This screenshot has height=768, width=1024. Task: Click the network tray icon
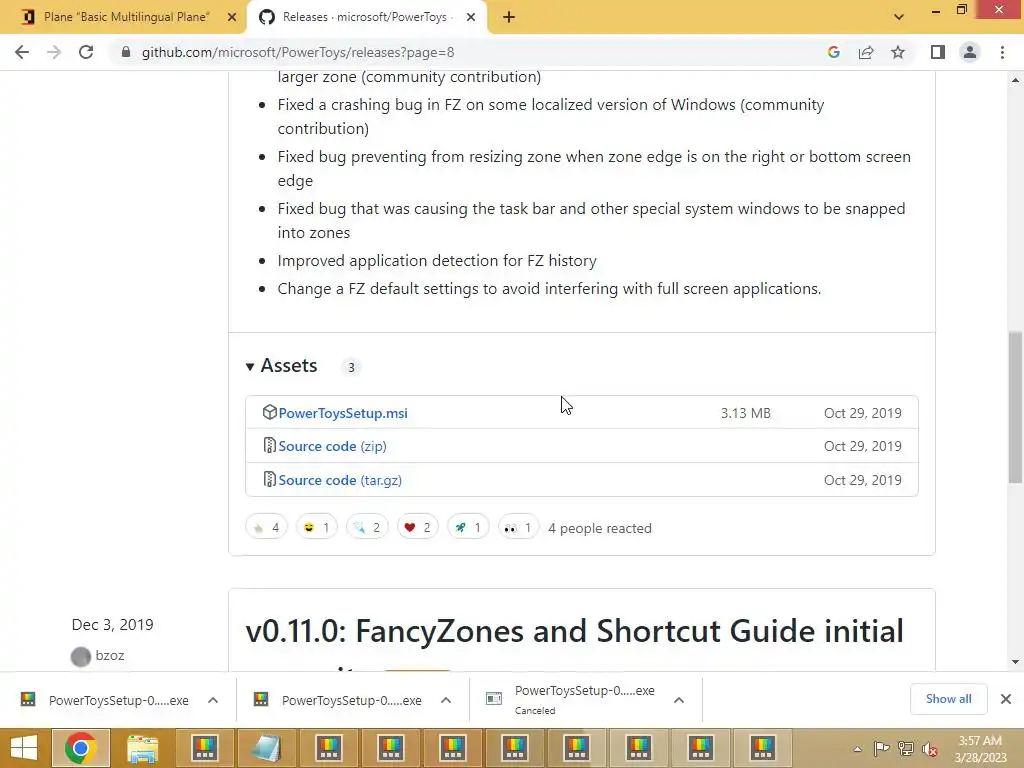point(906,749)
